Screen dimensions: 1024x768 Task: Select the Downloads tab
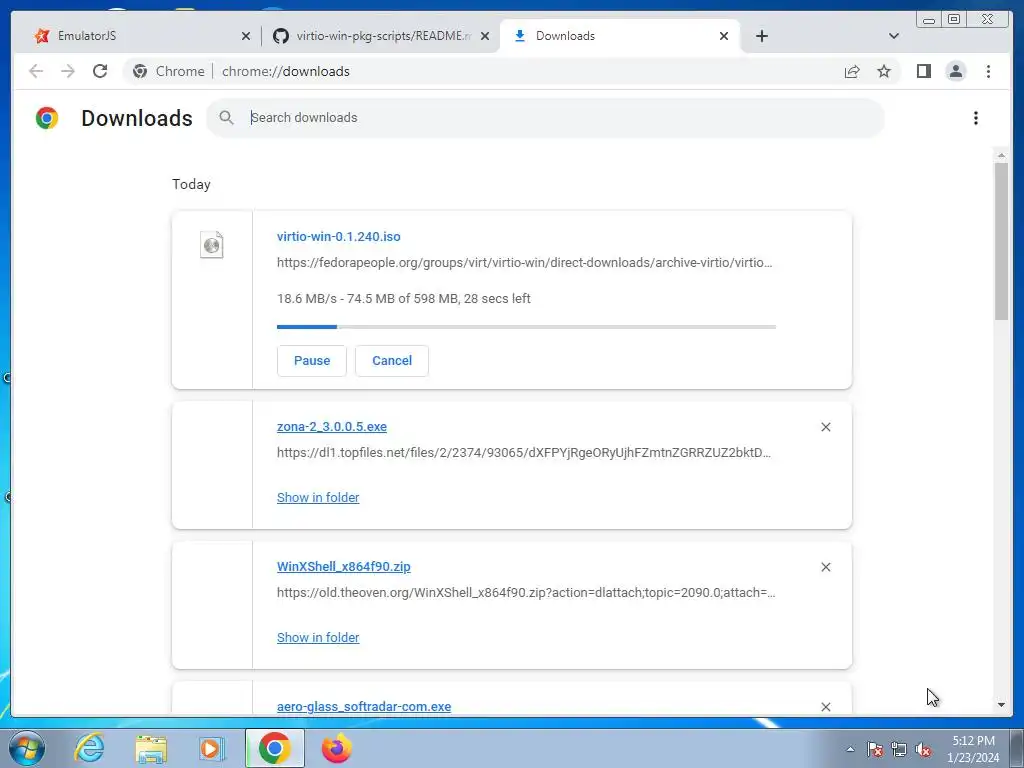(x=619, y=36)
